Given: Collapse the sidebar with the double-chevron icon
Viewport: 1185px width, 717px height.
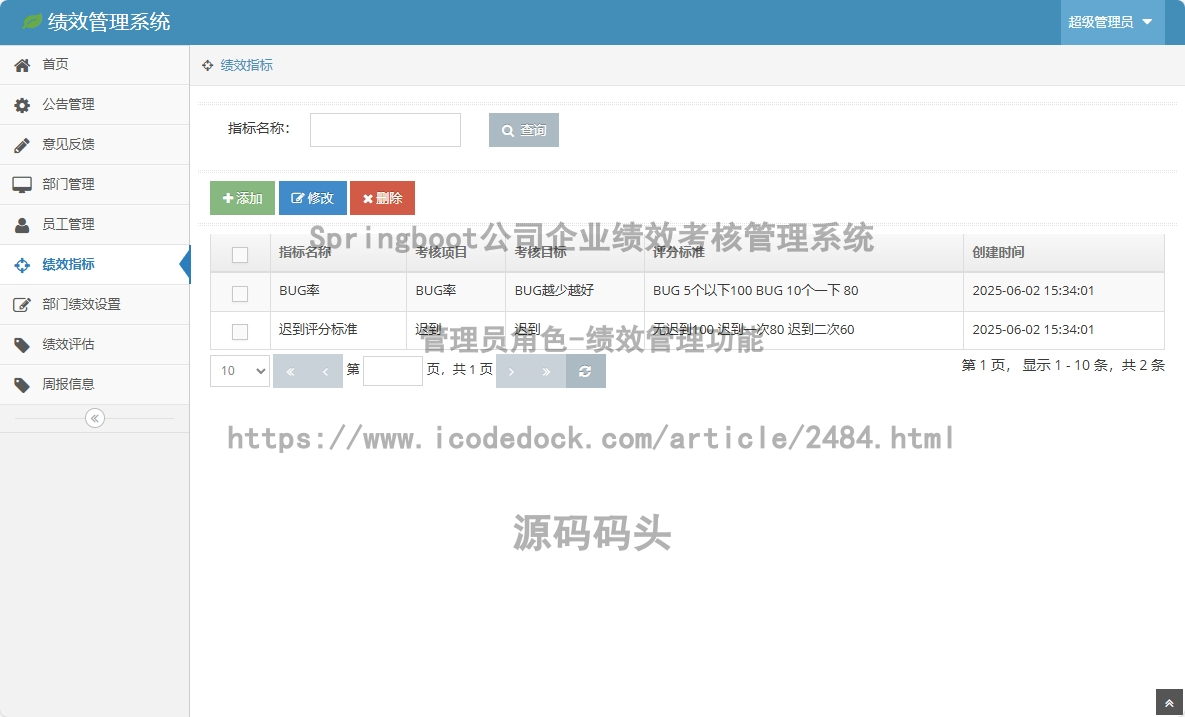Looking at the screenshot, I should click(x=94, y=418).
